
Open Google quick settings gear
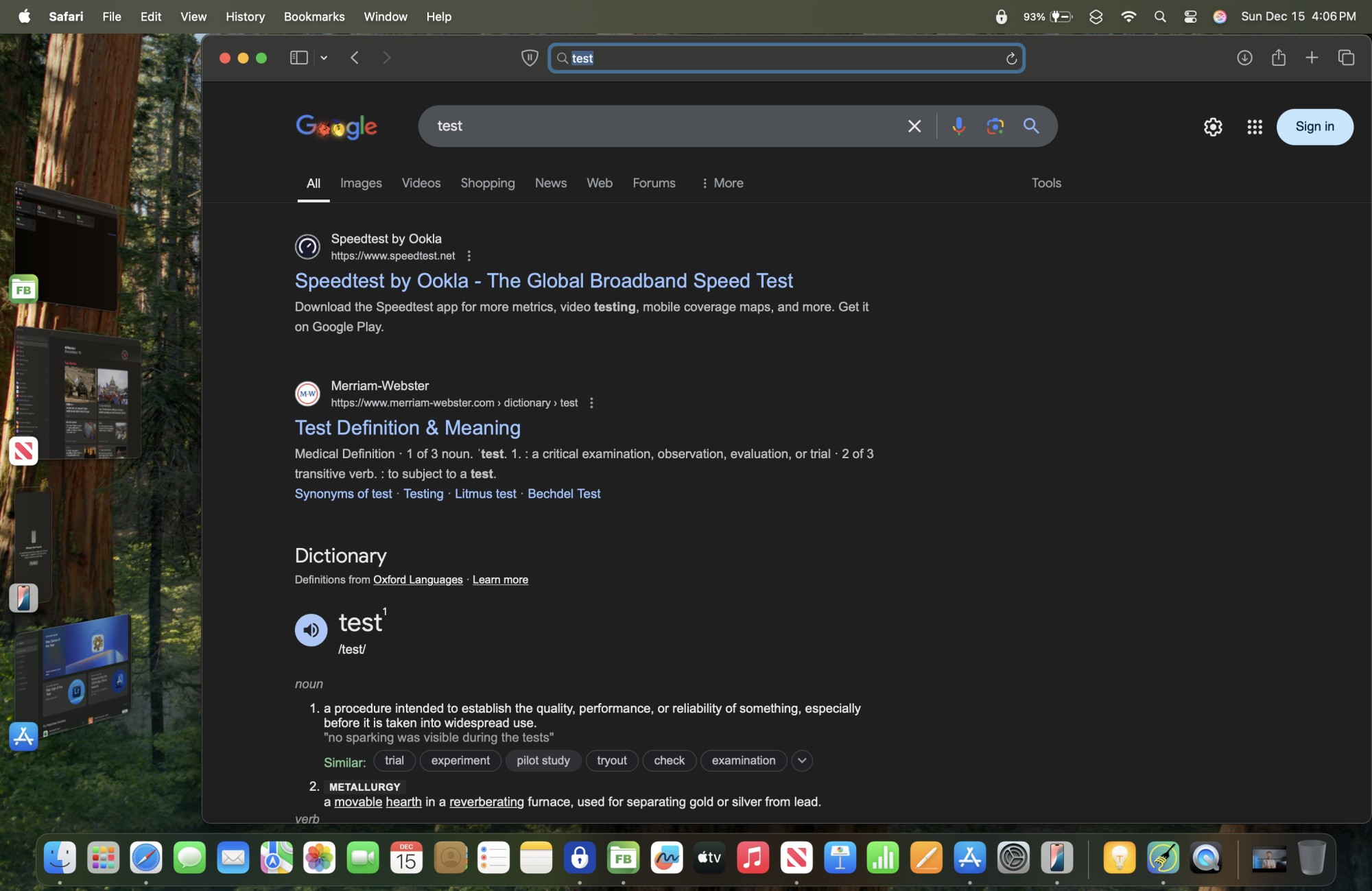click(1212, 127)
